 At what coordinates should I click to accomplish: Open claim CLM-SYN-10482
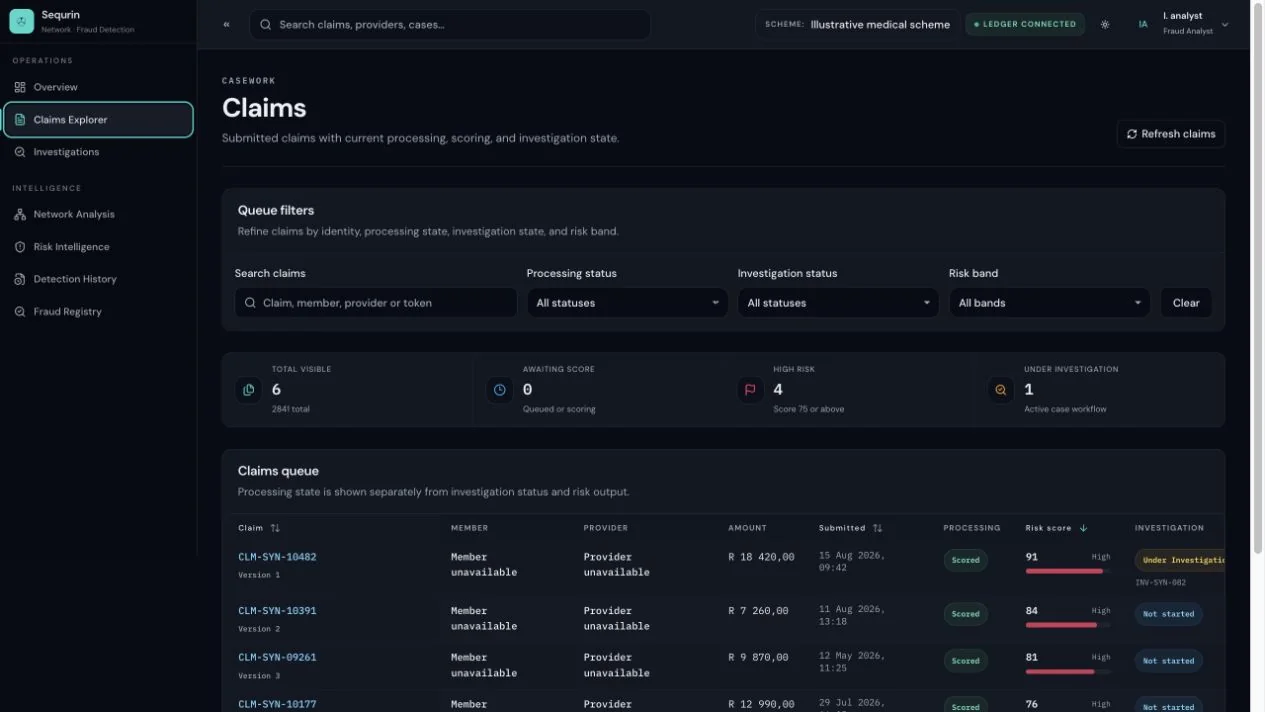point(277,557)
